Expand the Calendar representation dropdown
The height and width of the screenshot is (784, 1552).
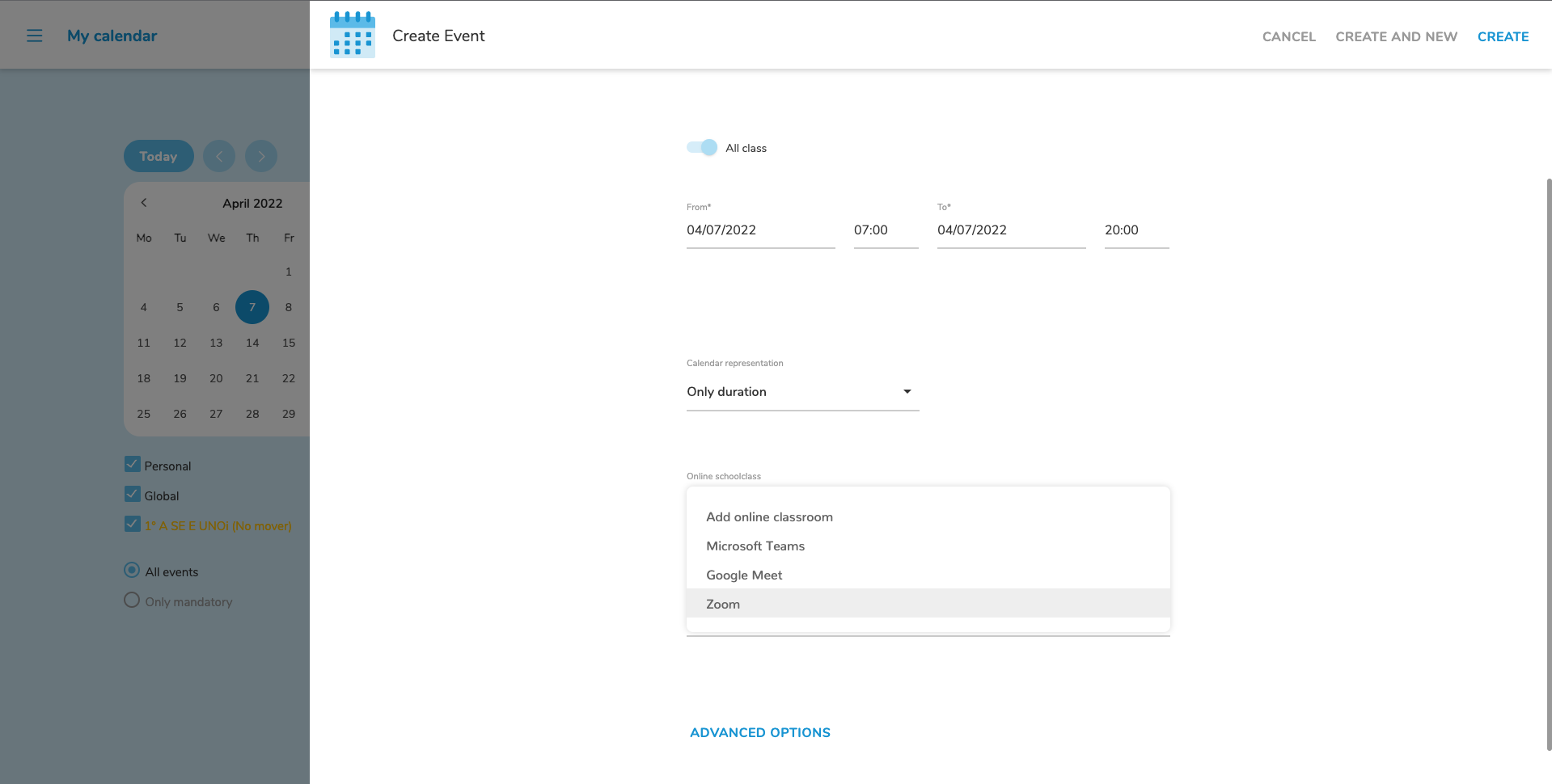click(x=802, y=392)
